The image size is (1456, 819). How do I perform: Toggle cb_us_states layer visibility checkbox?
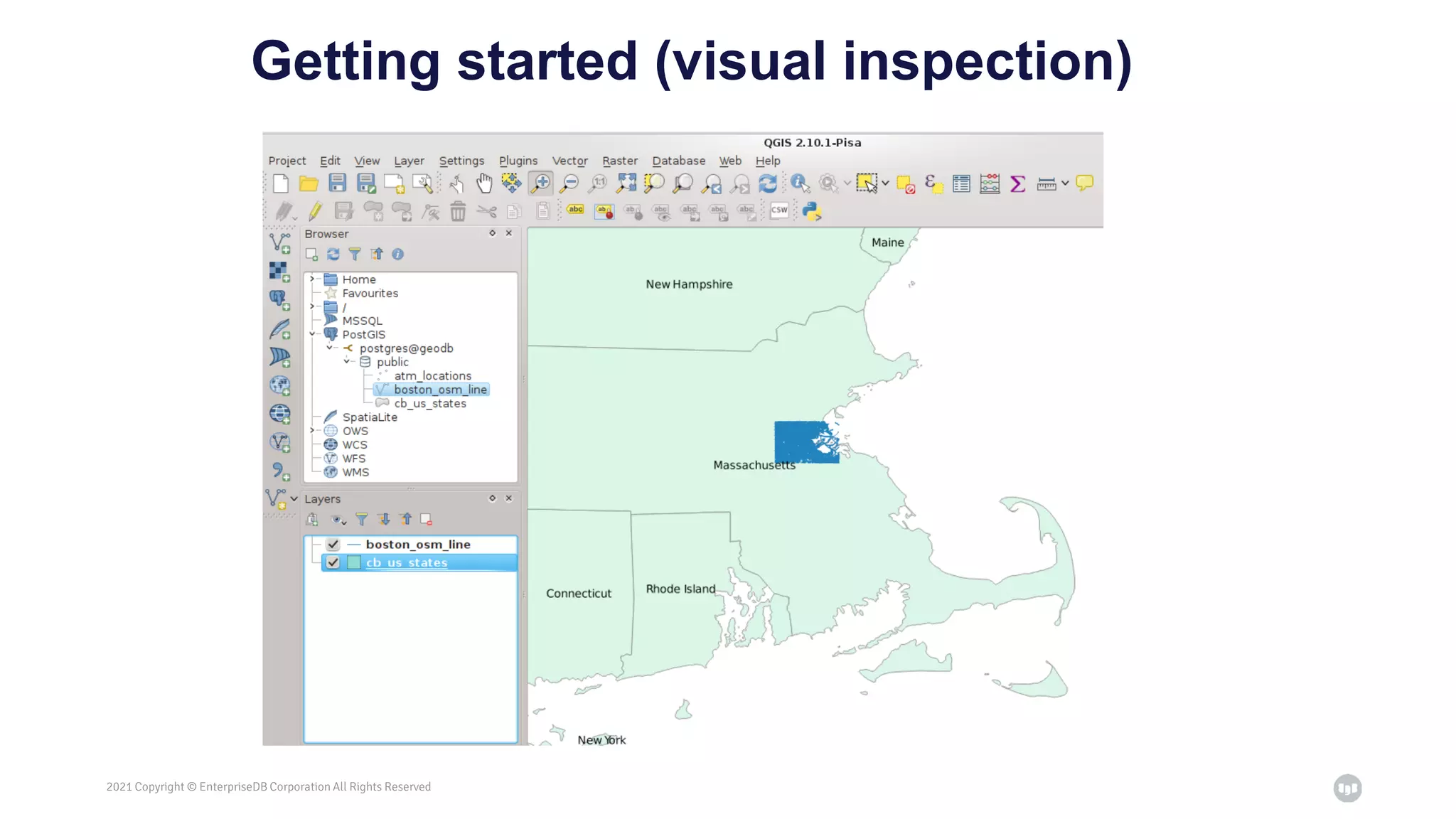(333, 562)
